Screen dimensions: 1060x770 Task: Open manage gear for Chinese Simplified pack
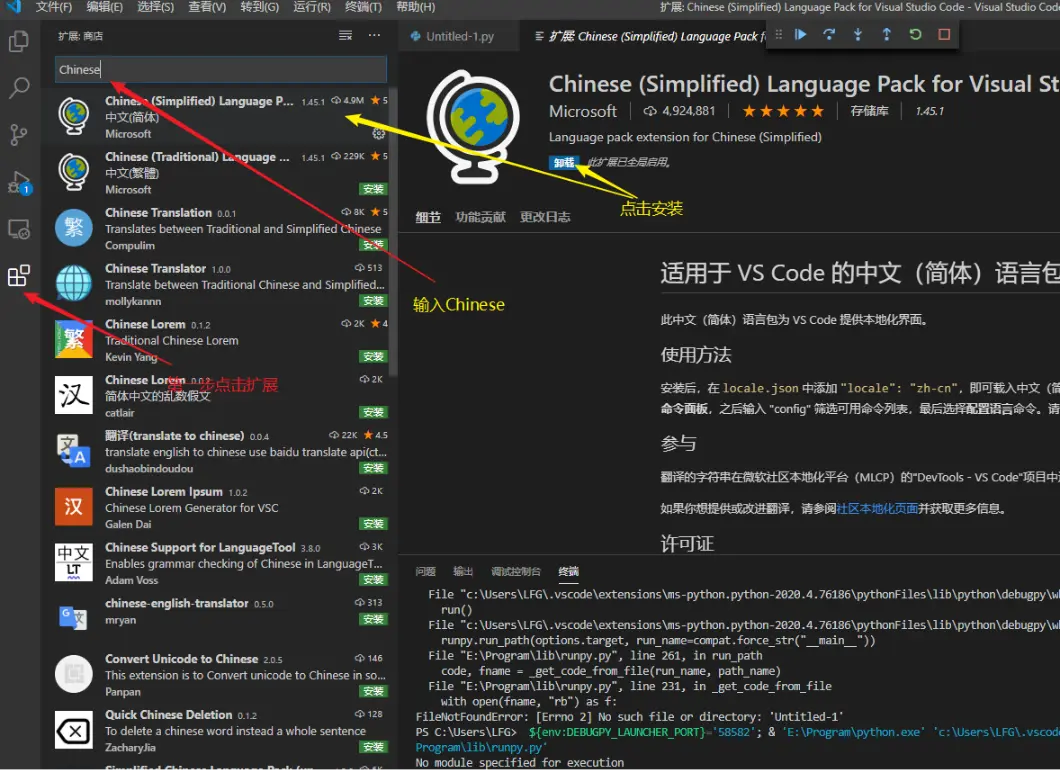coord(379,134)
